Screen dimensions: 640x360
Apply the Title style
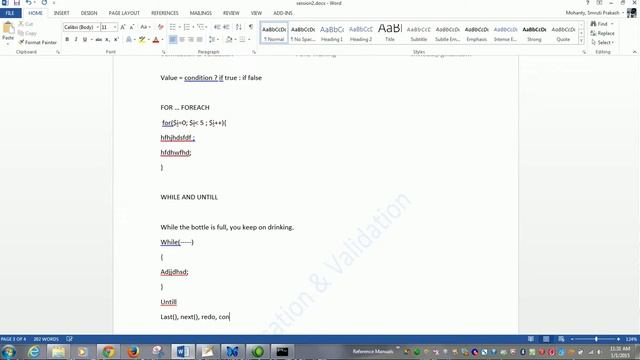[x=390, y=33]
